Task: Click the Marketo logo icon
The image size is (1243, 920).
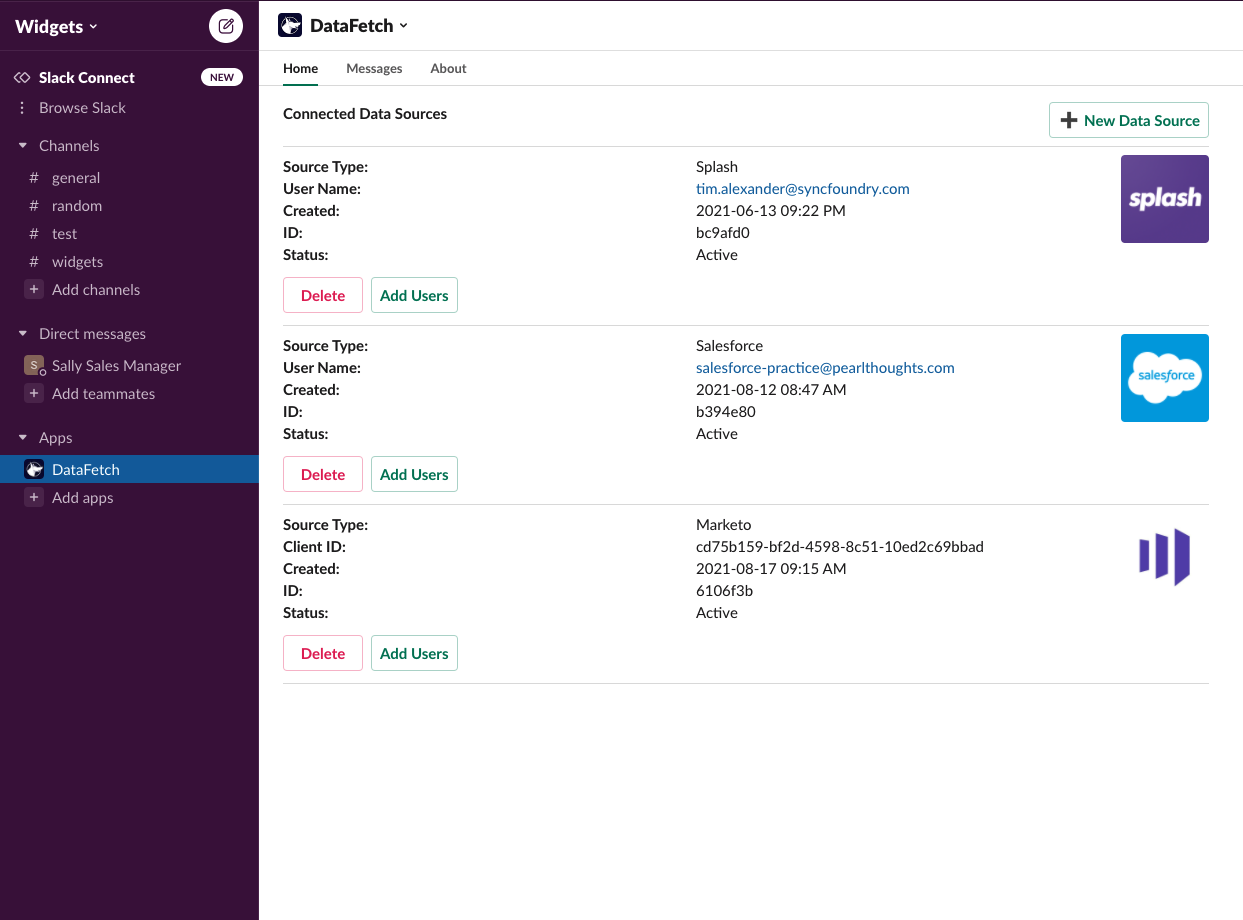Action: 1164,557
